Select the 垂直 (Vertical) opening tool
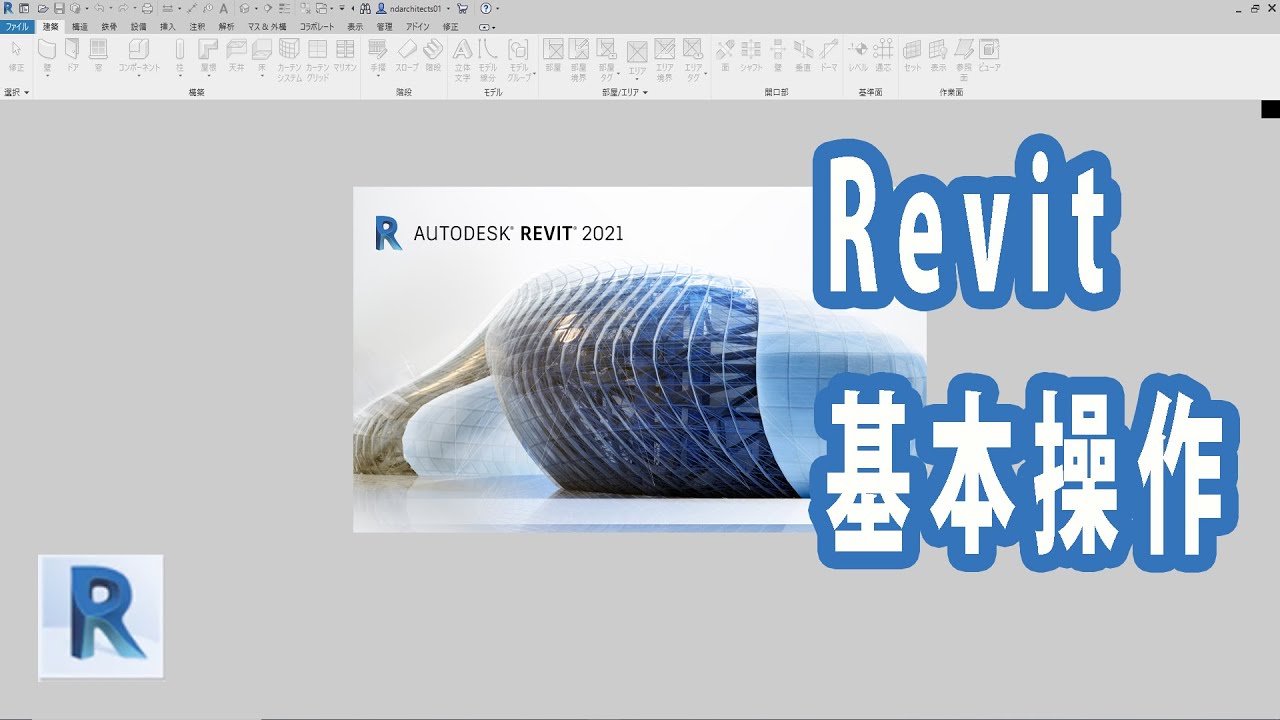The height and width of the screenshot is (720, 1280). tap(803, 56)
